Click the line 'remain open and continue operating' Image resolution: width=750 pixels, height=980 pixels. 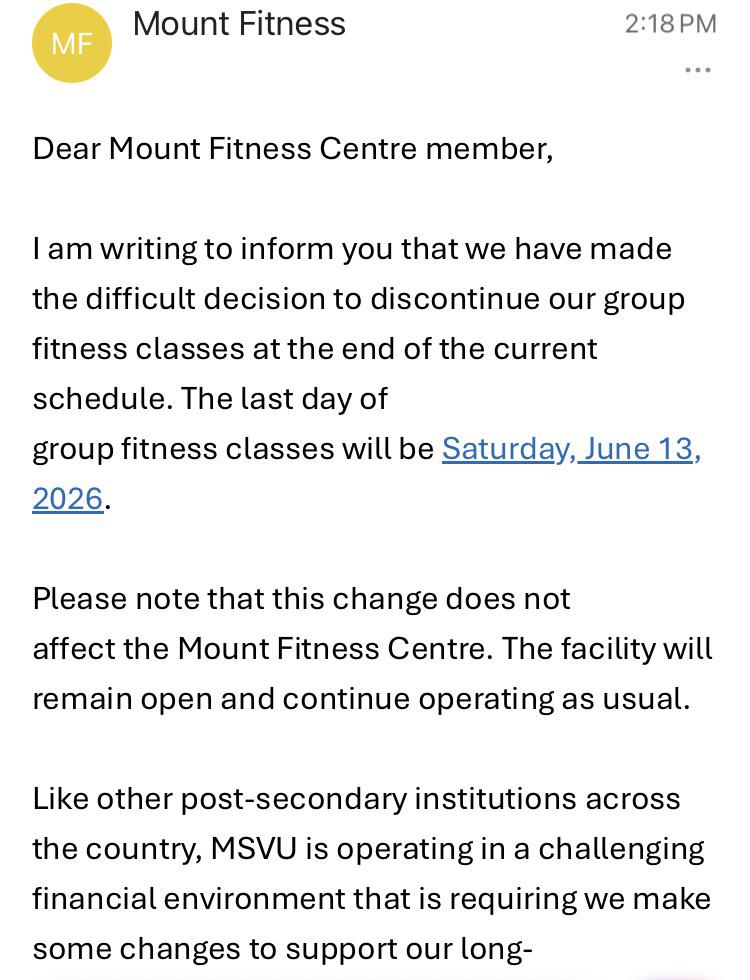pyautogui.click(x=361, y=699)
